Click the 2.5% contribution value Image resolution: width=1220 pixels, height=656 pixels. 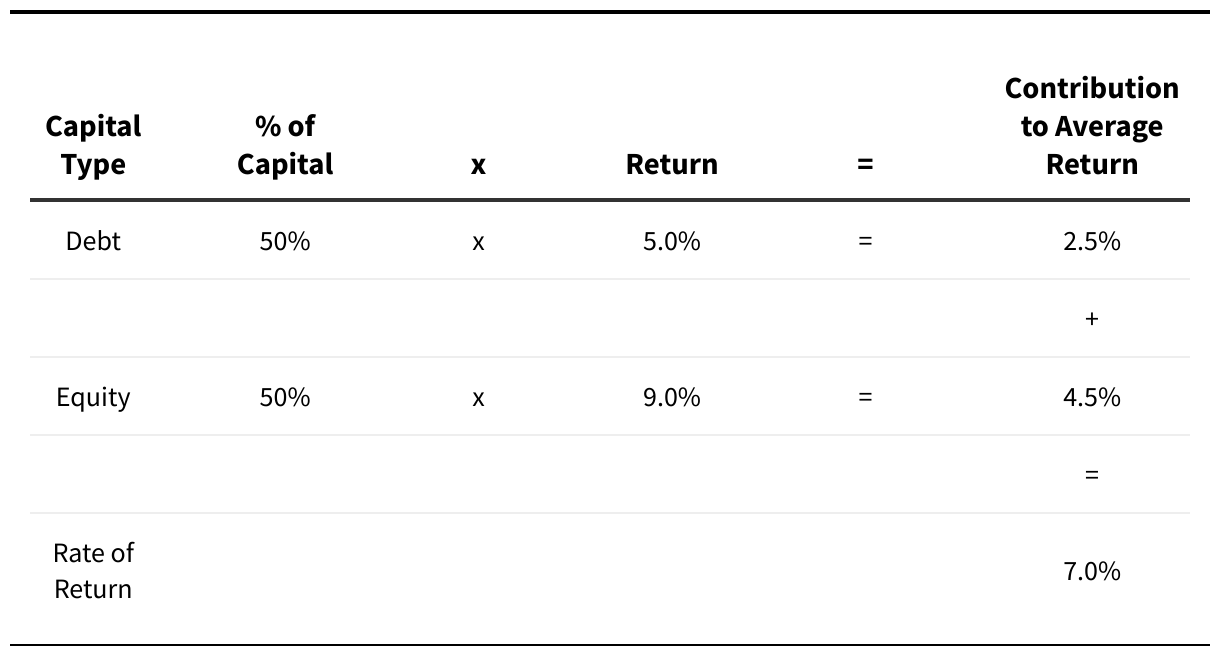[x=1092, y=241]
